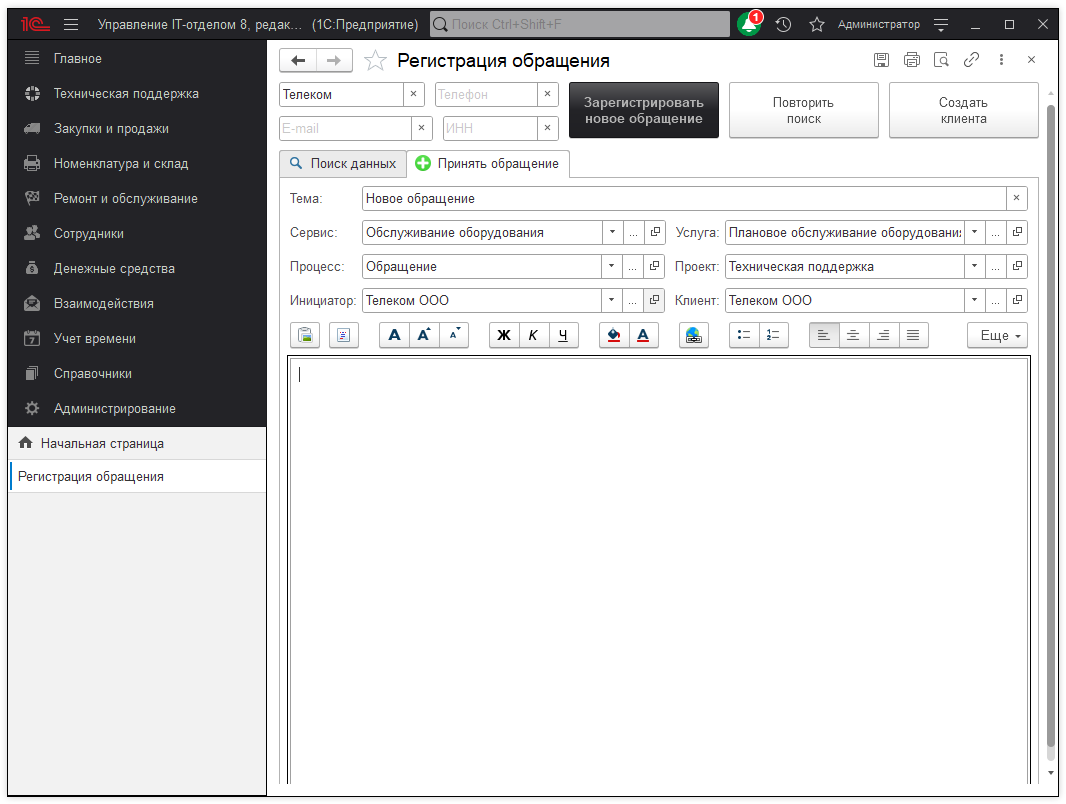This screenshot has height=804, width=1066.
Task: Open the history clock icon
Action: (783, 25)
